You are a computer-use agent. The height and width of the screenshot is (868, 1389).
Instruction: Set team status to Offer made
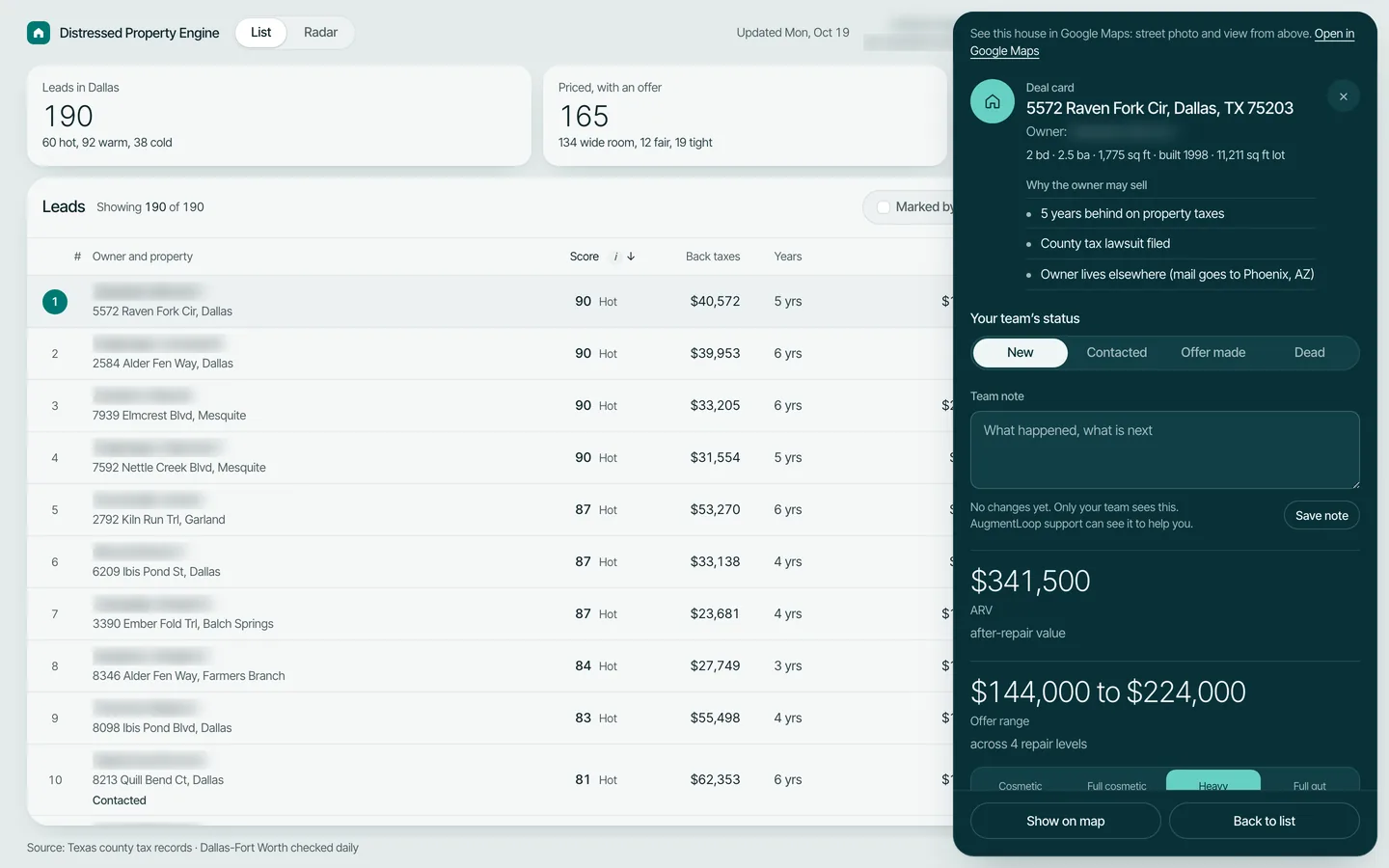click(x=1212, y=353)
